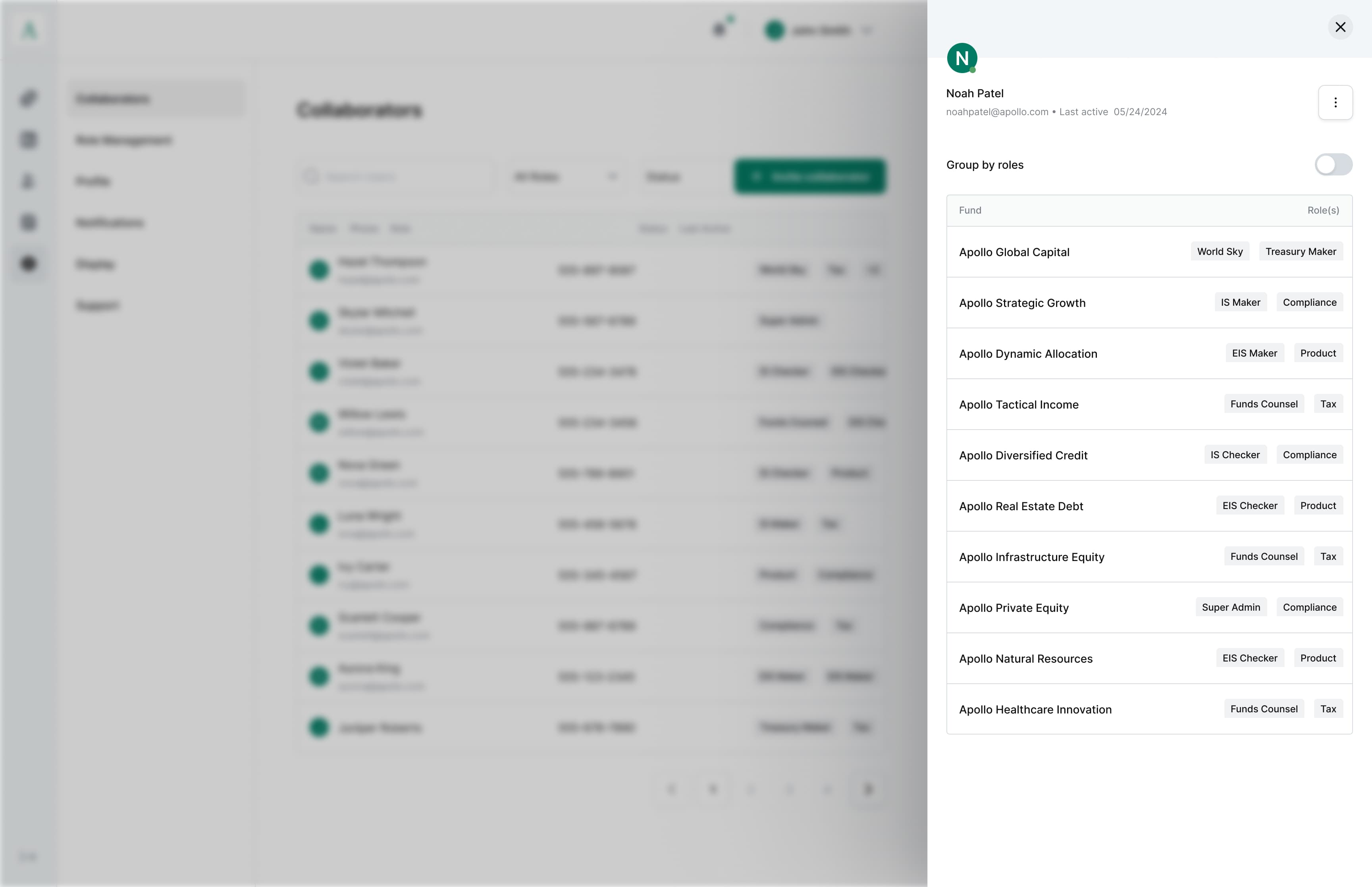The image size is (1372, 887).
Task: Click the Role(s) column header
Action: click(x=1322, y=210)
